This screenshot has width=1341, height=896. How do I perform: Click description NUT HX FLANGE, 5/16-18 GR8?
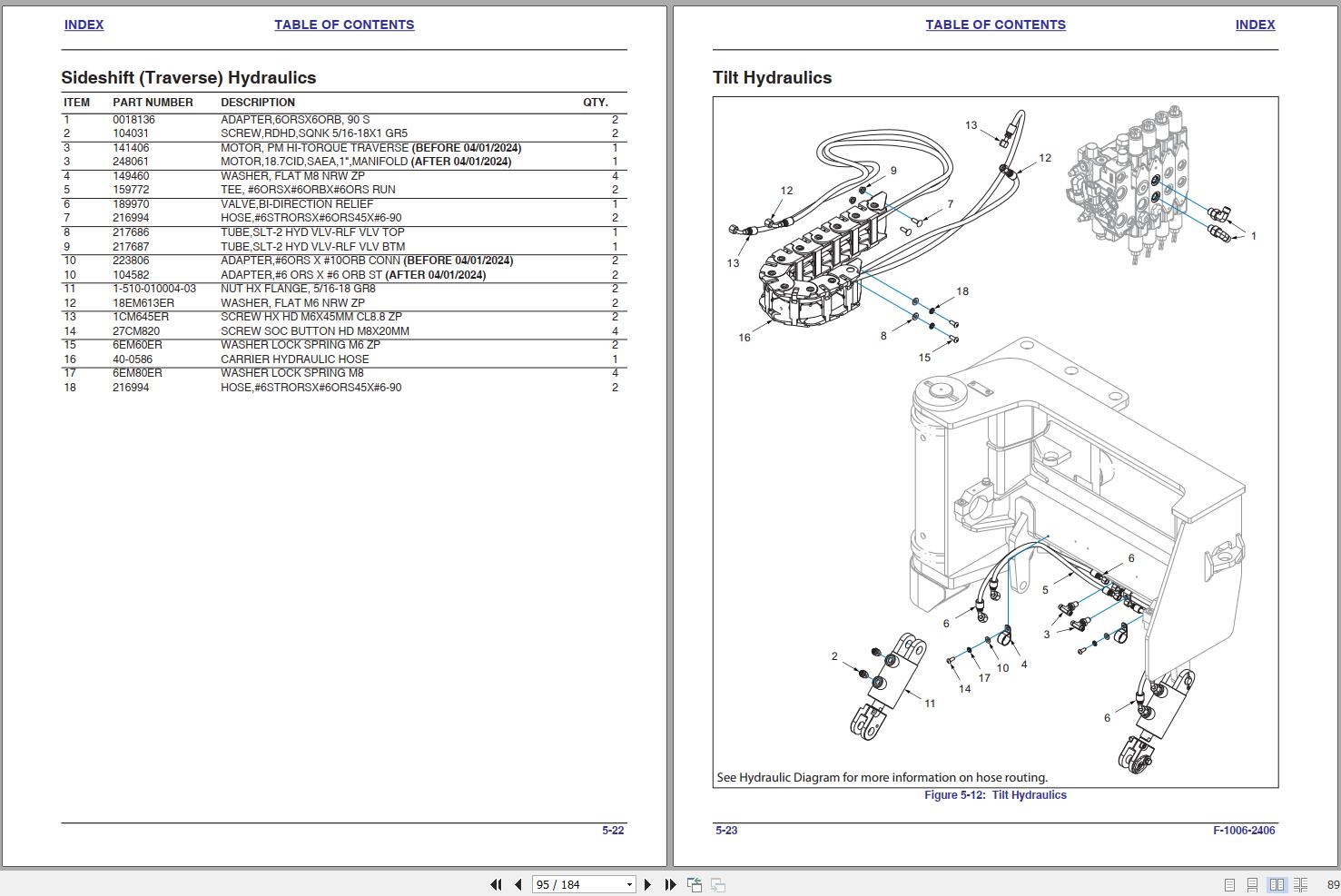[298, 289]
